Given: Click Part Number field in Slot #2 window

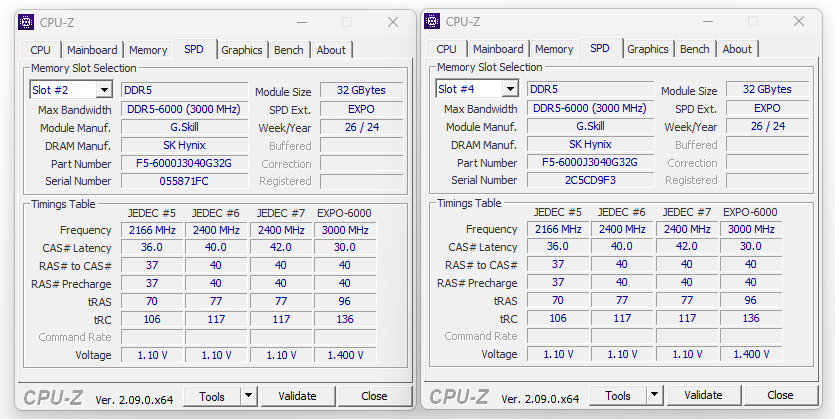Looking at the screenshot, I should coord(184,163).
